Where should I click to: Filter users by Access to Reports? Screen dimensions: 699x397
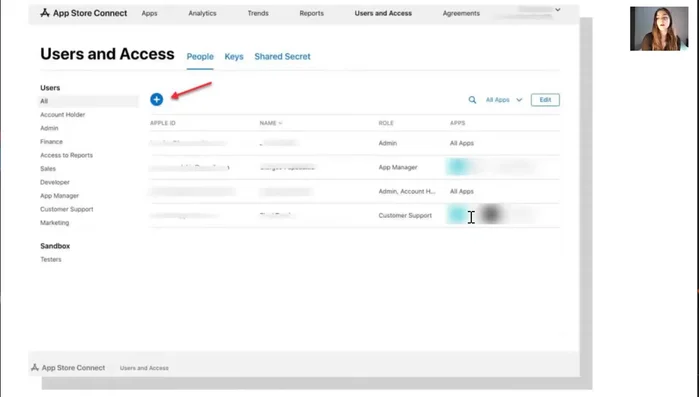tap(66, 155)
